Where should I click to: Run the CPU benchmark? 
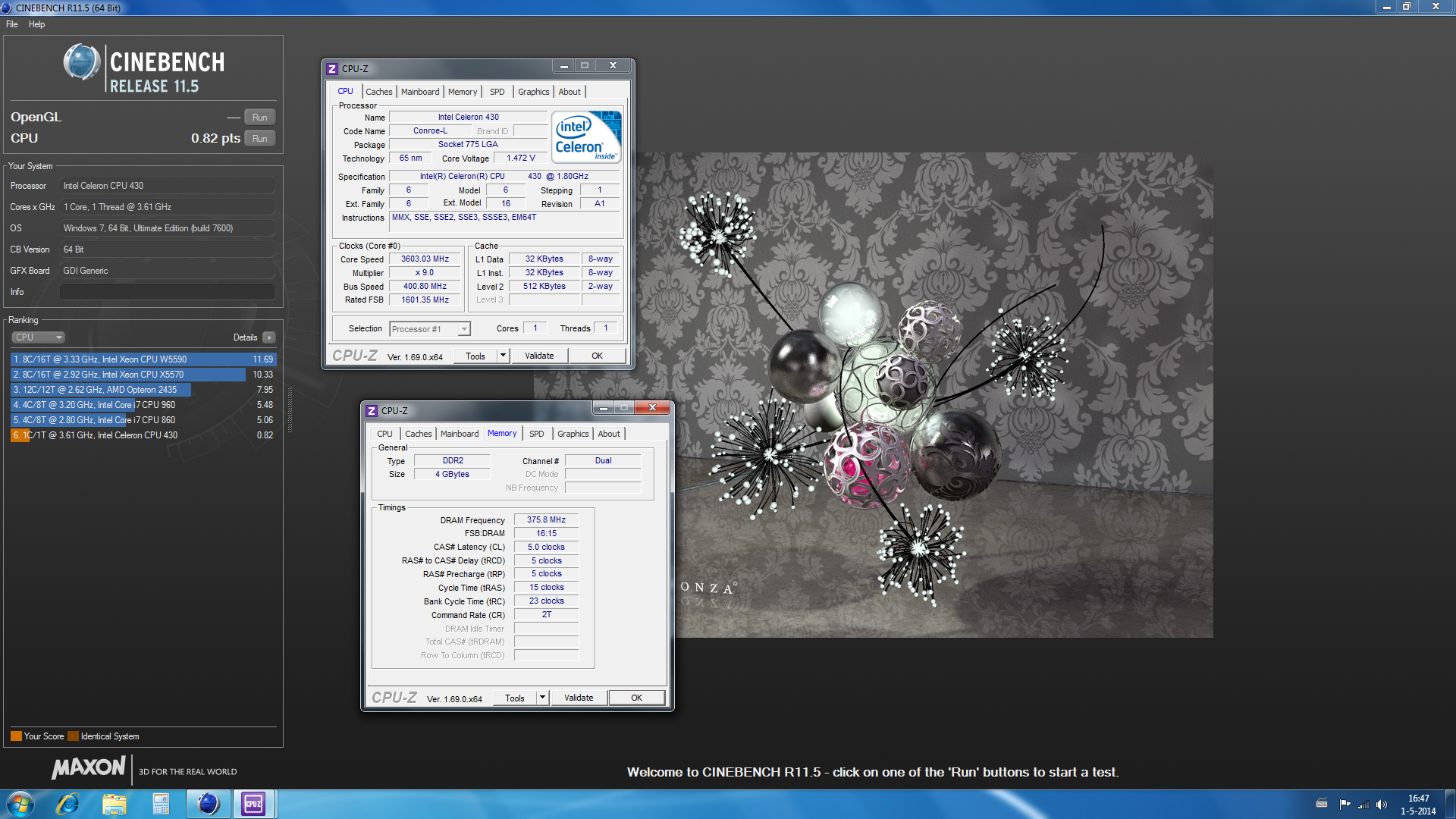260,139
